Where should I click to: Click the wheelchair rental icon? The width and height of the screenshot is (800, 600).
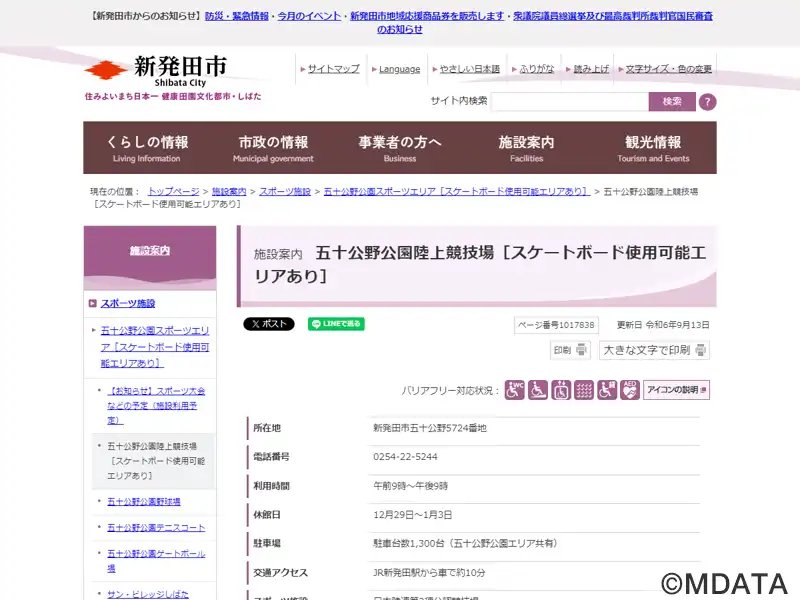[607, 390]
